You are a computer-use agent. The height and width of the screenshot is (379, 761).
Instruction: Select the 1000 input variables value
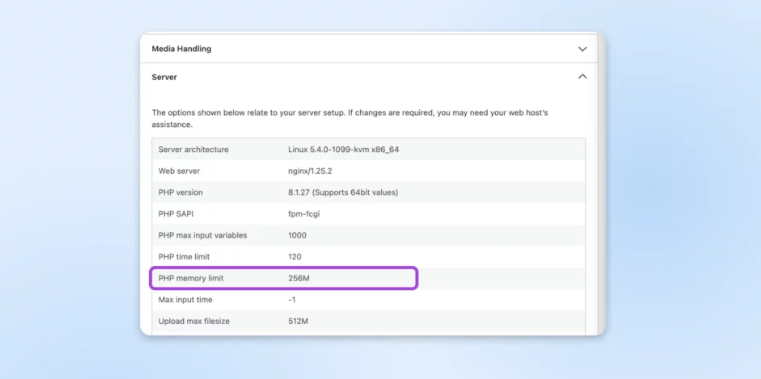[x=297, y=235]
